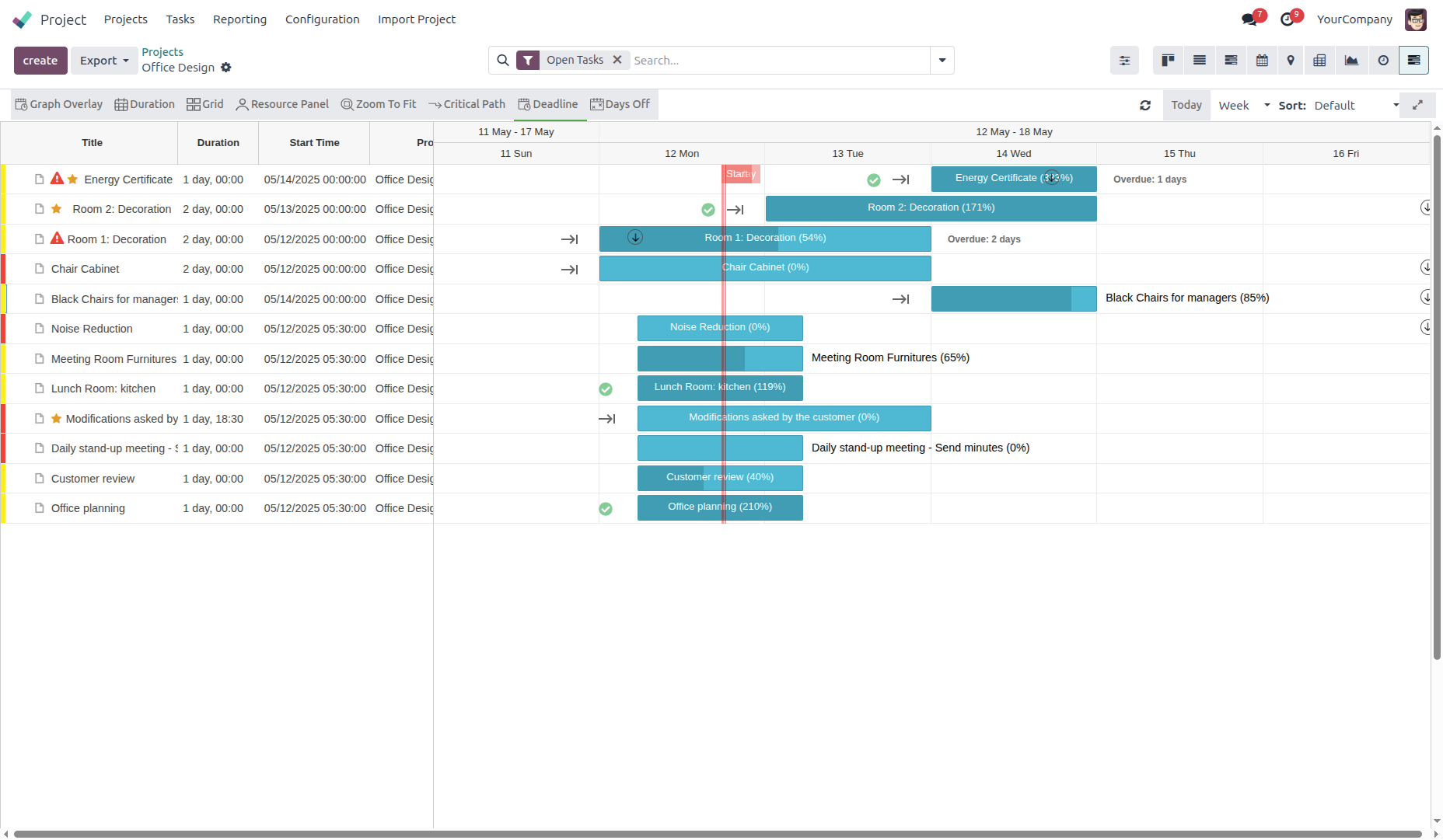1443x840 pixels.
Task: Switch to the Graph chart view
Action: point(1351,61)
